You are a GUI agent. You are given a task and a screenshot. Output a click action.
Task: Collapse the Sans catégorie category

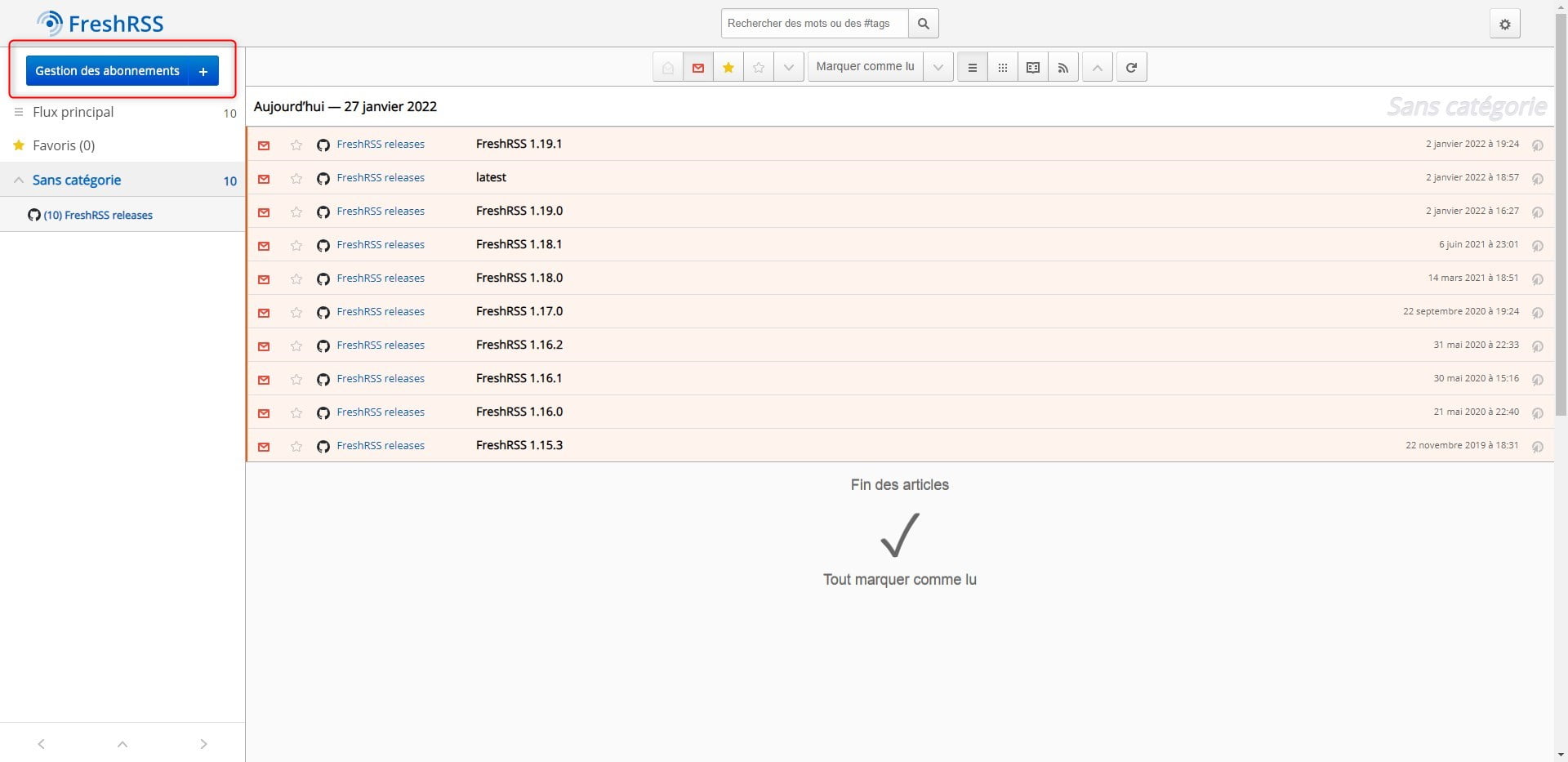(x=18, y=180)
